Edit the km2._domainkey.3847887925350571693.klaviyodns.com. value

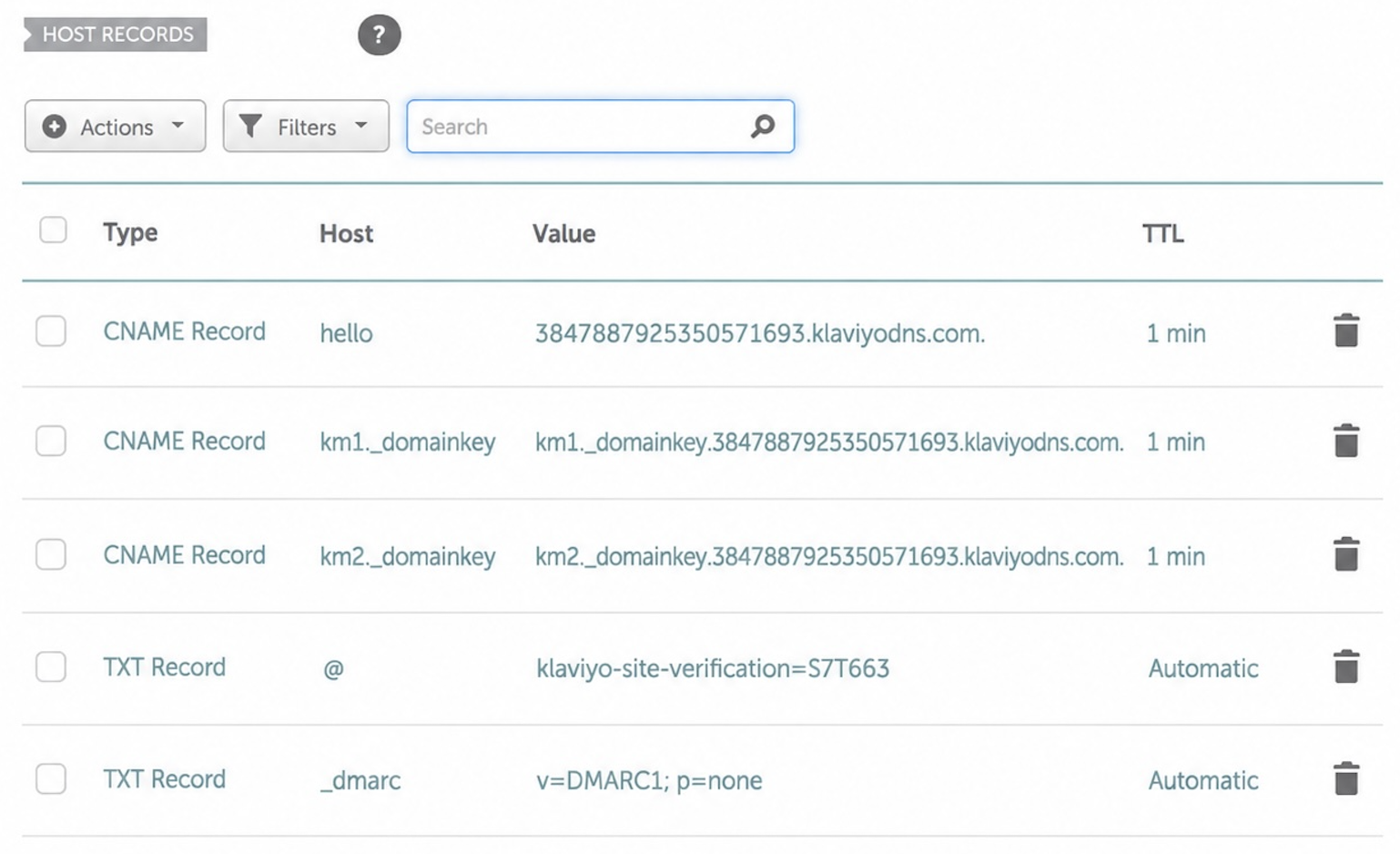click(x=829, y=556)
